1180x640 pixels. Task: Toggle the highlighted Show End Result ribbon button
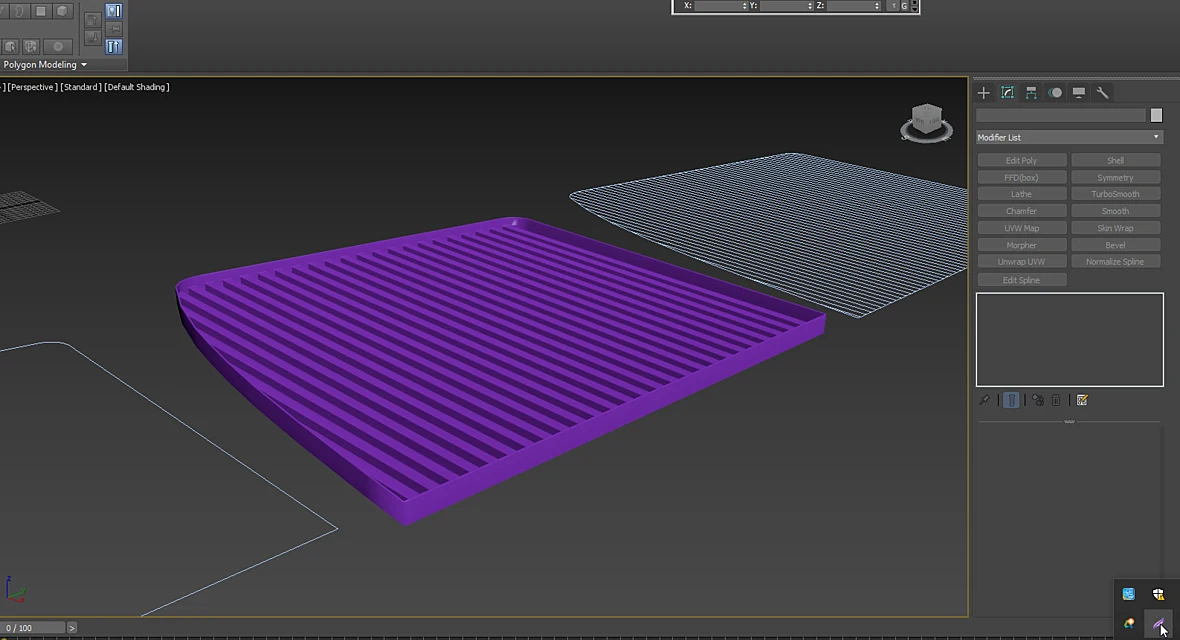coord(114,47)
